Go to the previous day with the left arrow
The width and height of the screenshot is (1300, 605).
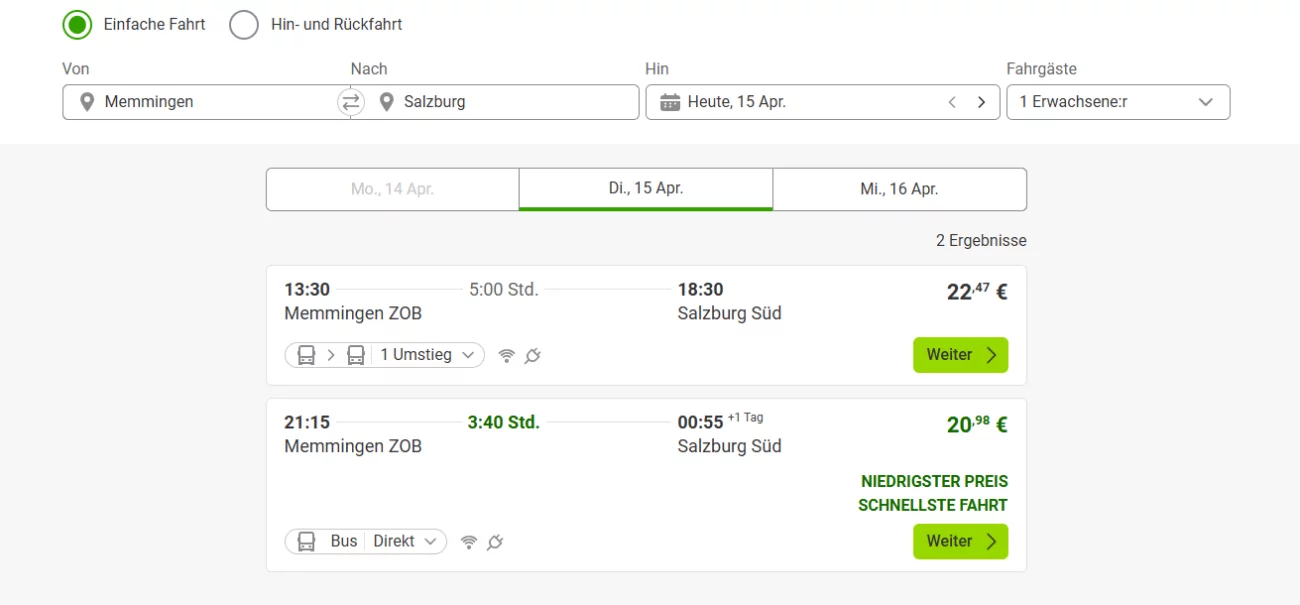(x=952, y=102)
